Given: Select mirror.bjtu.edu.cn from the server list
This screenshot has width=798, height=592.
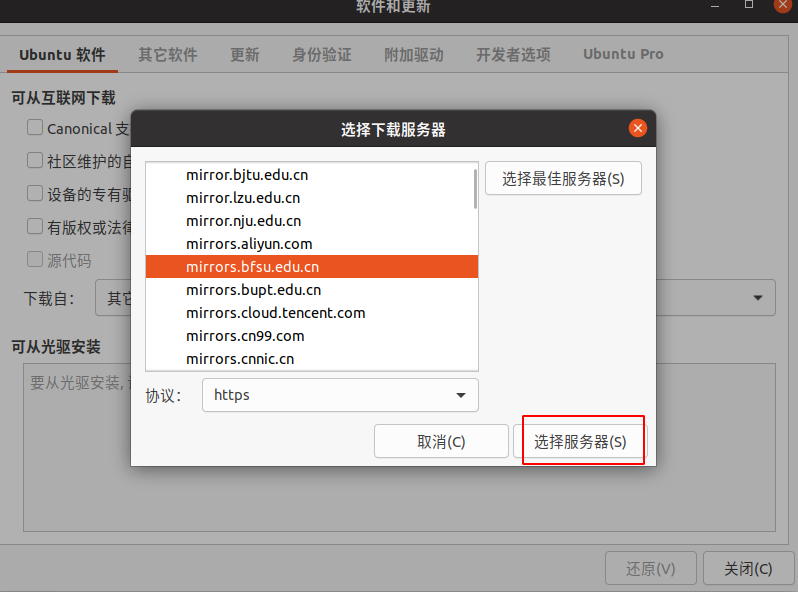Looking at the screenshot, I should pyautogui.click(x=311, y=175).
